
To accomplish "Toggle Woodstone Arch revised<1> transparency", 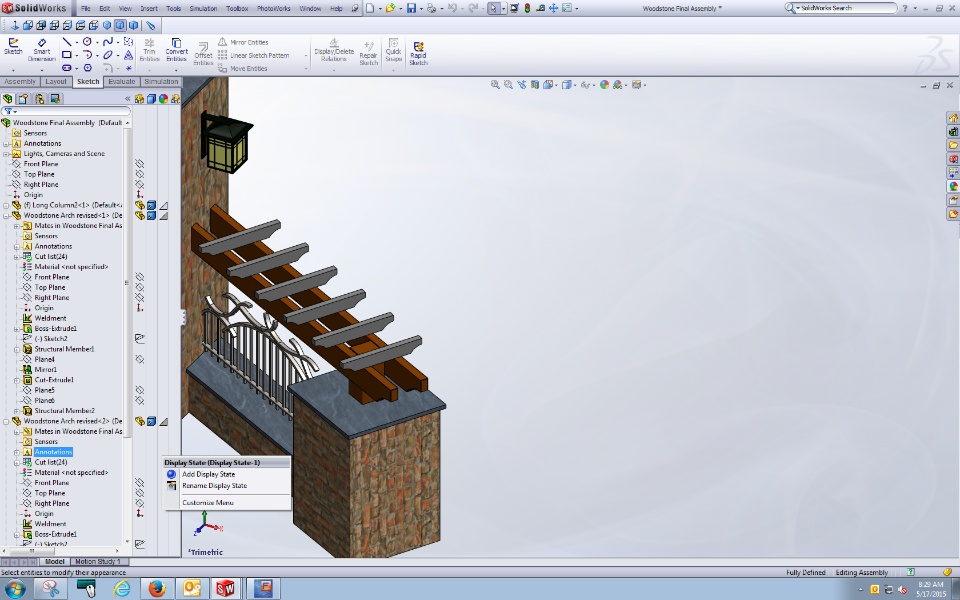I will click(163, 216).
